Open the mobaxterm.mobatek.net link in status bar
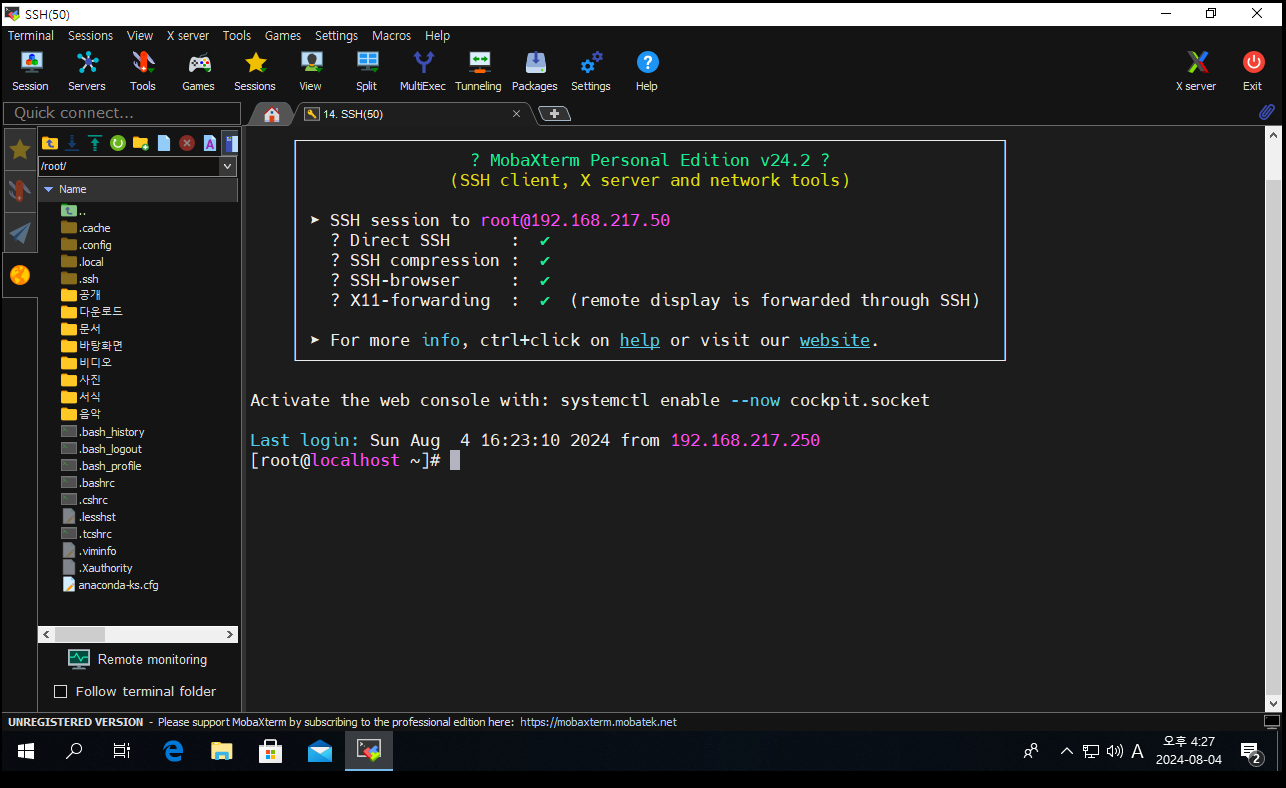The height and width of the screenshot is (788, 1286). (599, 722)
